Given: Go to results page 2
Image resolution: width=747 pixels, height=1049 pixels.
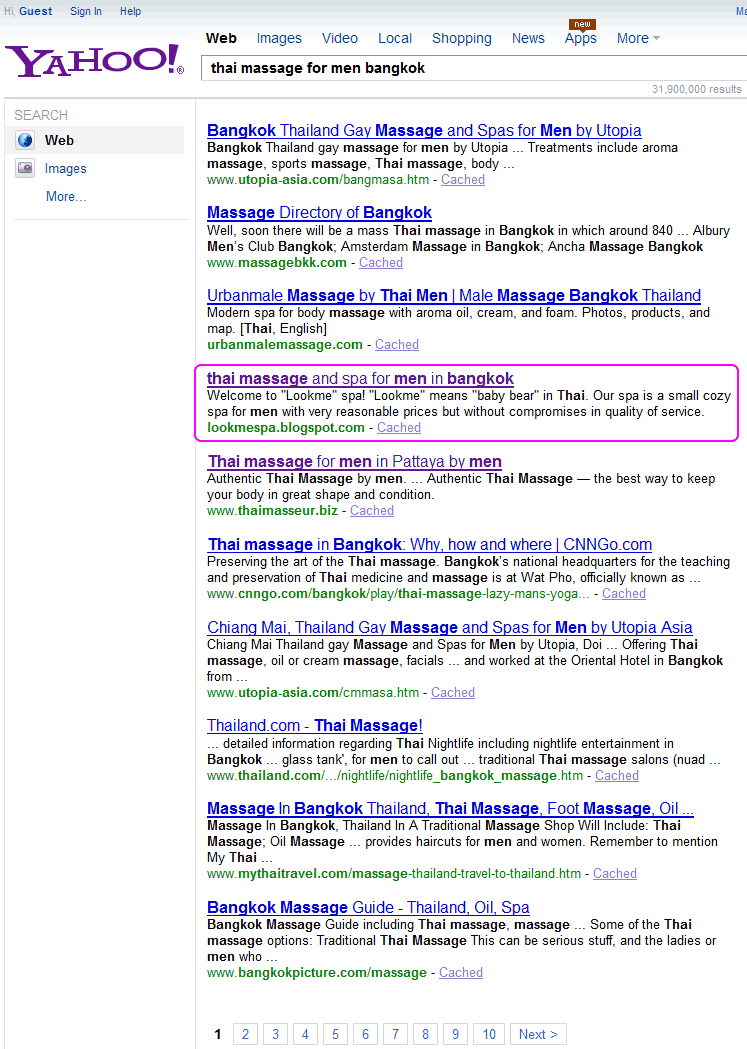Looking at the screenshot, I should 244,1034.
